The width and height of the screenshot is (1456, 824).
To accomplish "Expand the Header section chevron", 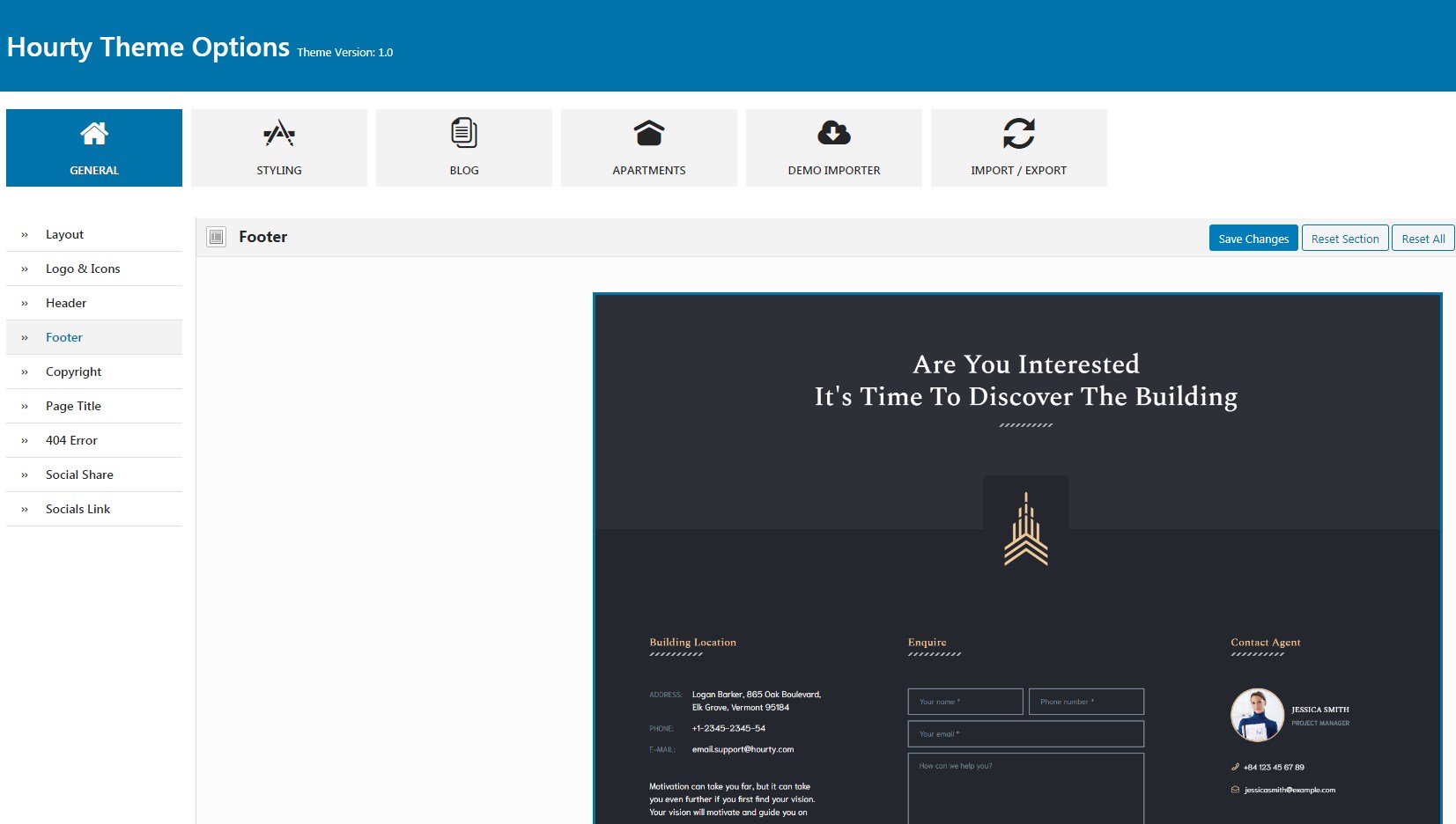I will 25,304.
